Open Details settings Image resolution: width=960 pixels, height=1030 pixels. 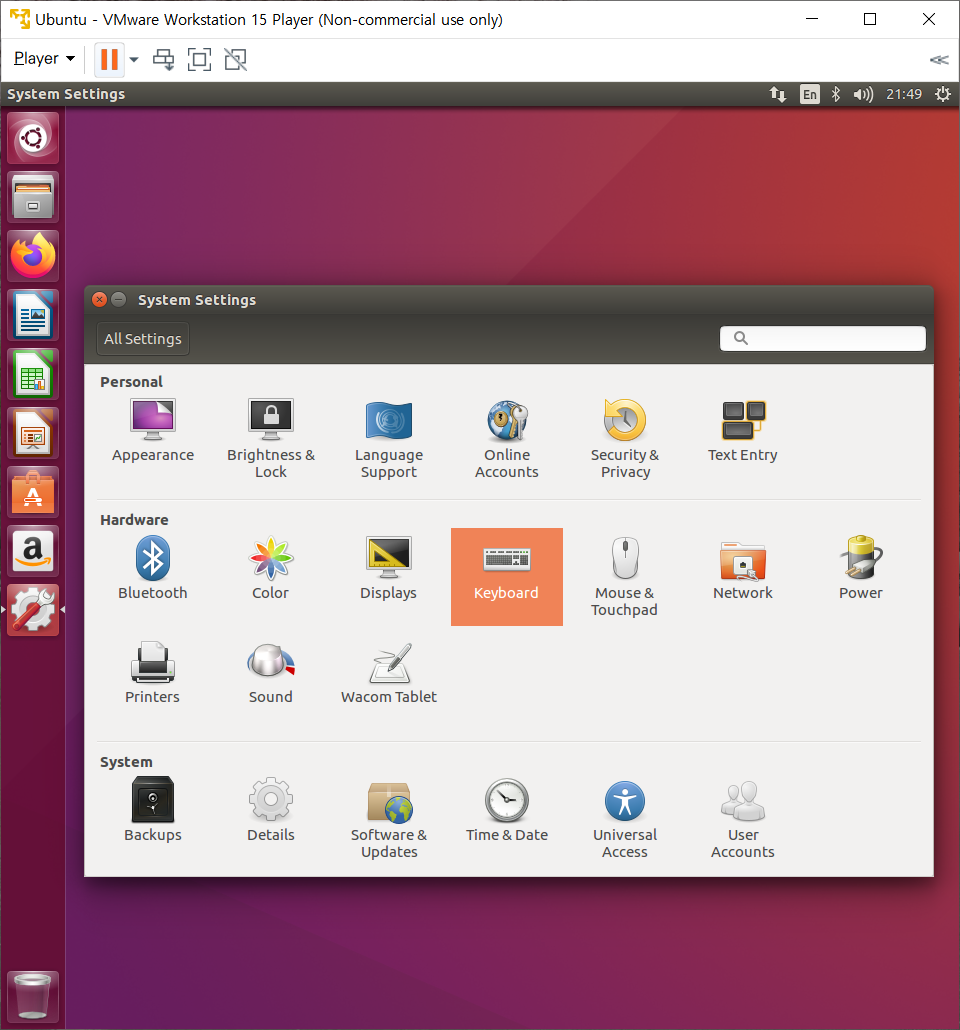coord(271,810)
